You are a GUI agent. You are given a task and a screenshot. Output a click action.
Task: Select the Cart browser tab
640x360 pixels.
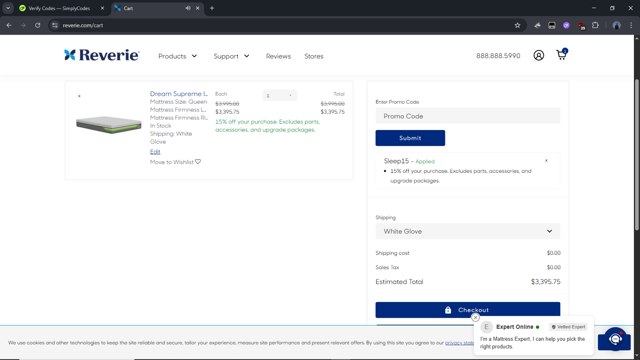pyautogui.click(x=157, y=8)
